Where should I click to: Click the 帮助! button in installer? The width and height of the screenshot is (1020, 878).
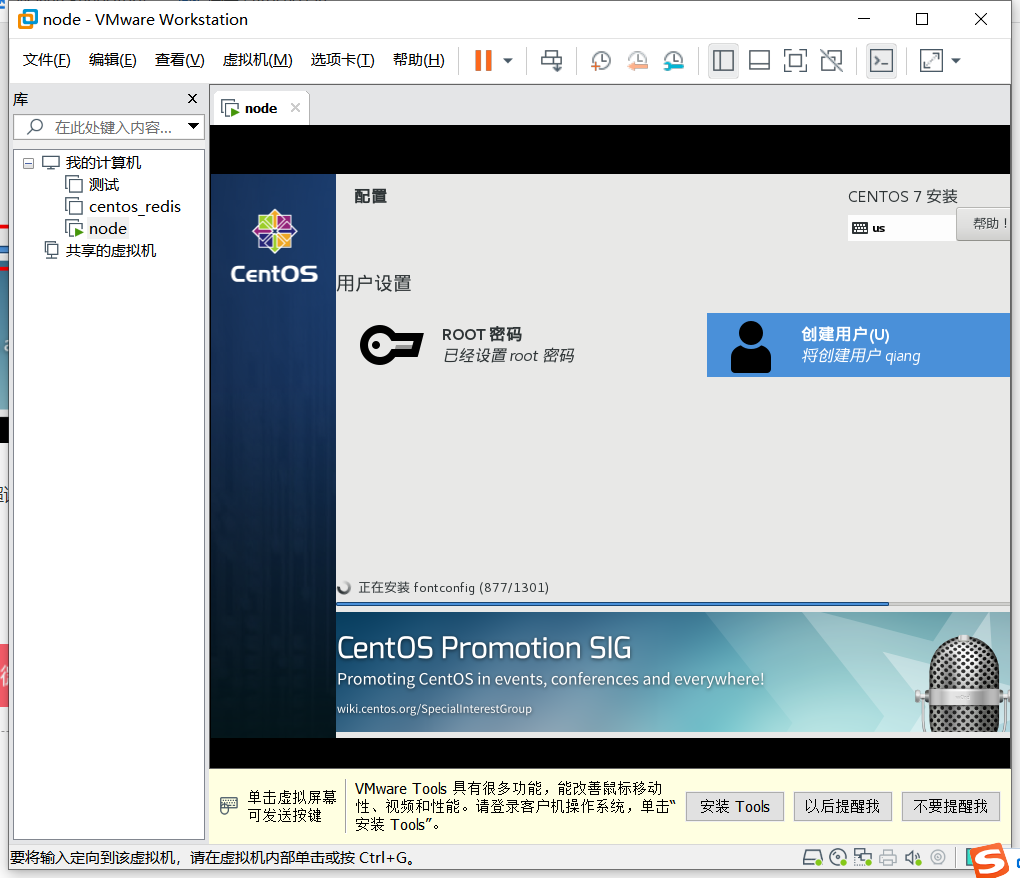[984, 224]
